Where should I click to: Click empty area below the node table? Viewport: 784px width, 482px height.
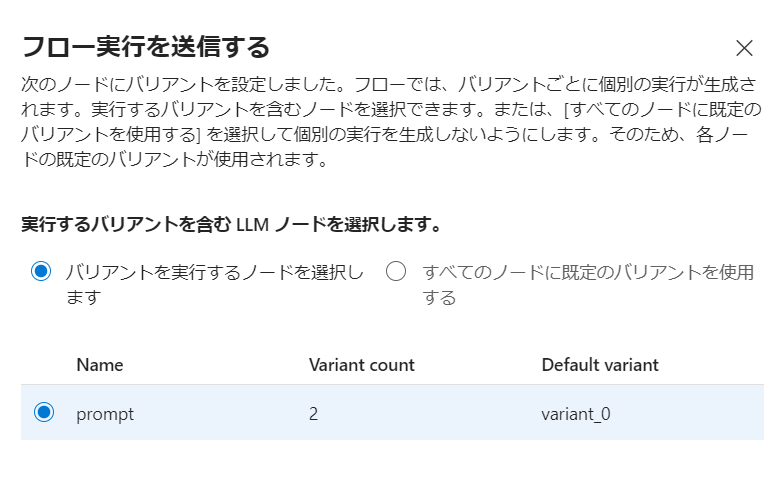click(392, 461)
